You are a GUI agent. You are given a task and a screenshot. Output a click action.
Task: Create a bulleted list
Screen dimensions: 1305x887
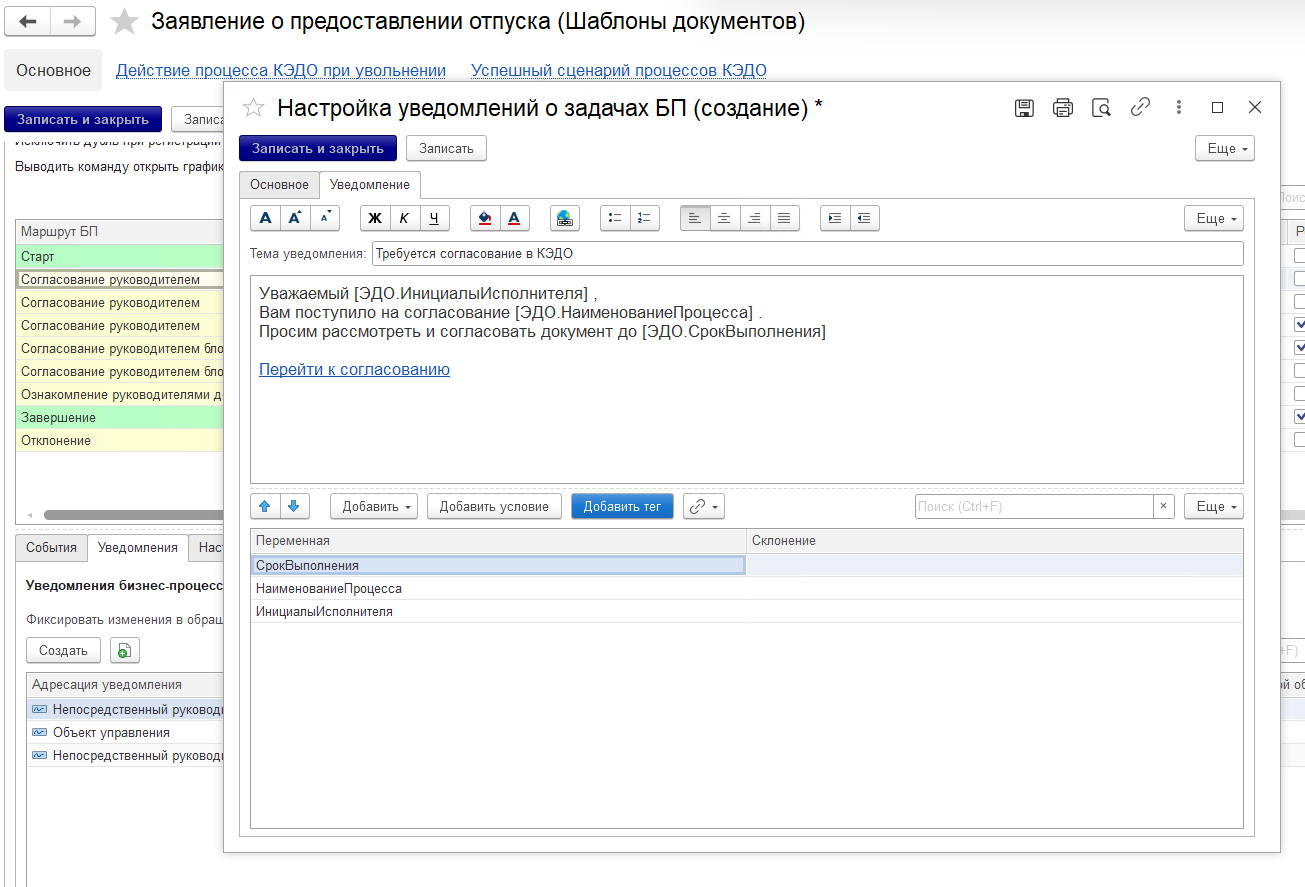click(x=615, y=218)
